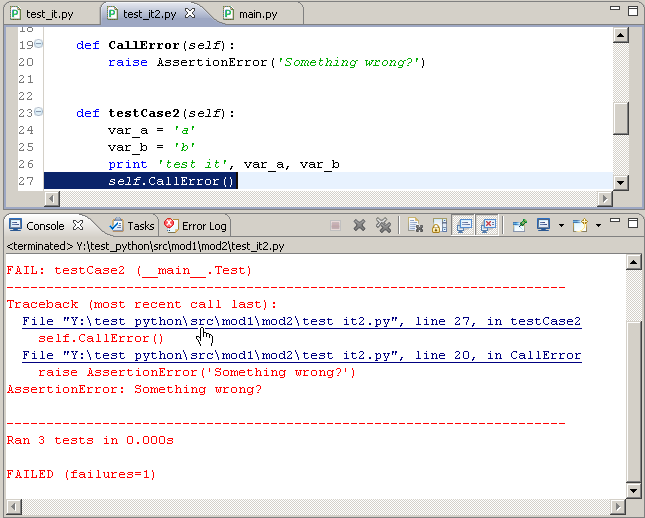Toggle show console when standard out changes
Image resolution: width=645 pixels, height=518 pixels.
coord(464,225)
